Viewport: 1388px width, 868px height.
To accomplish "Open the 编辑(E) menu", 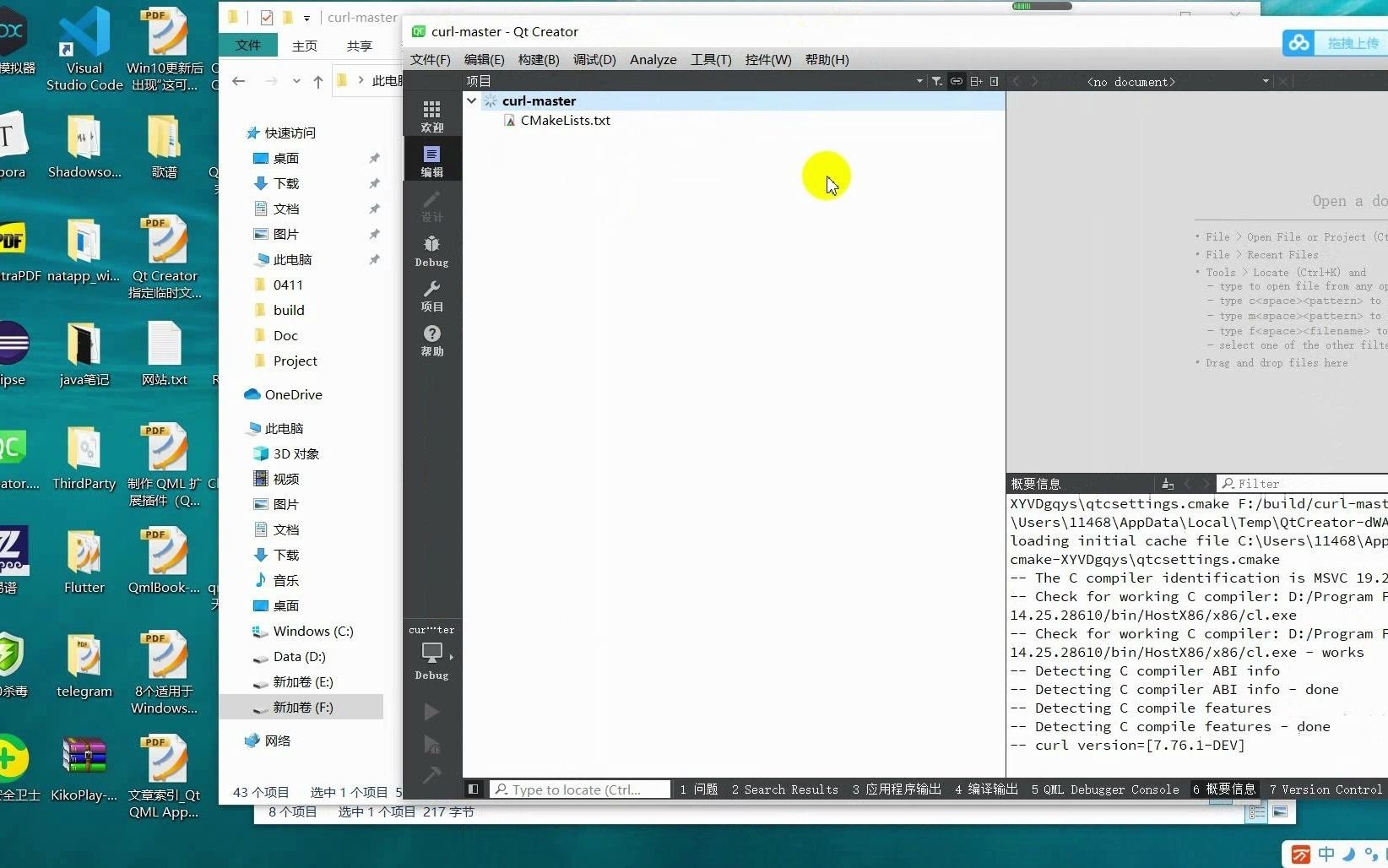I will [484, 59].
